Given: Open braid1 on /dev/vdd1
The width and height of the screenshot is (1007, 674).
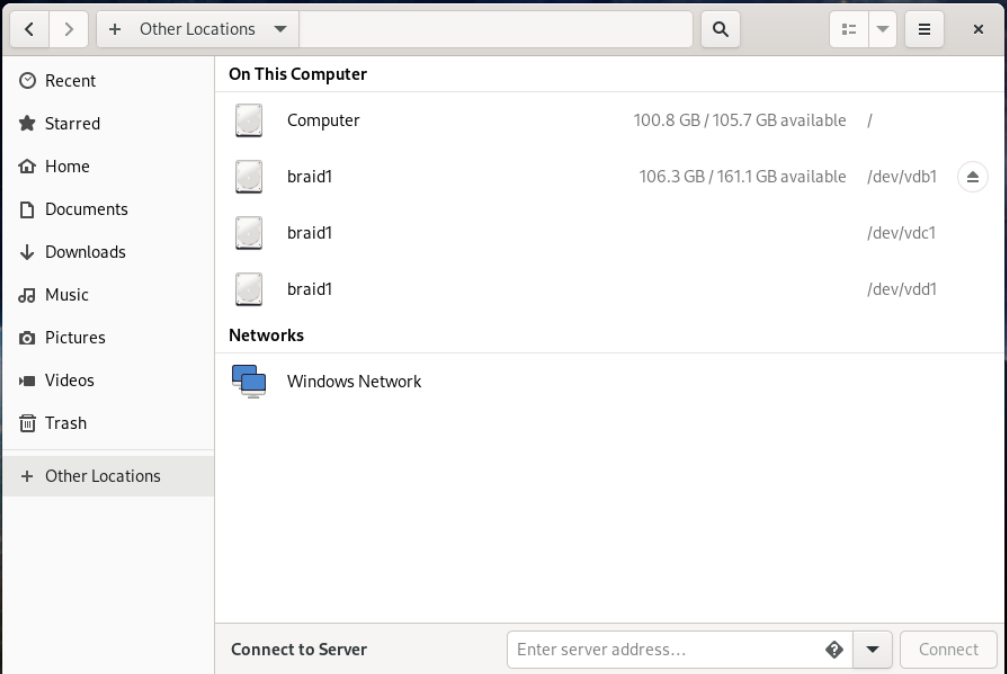Looking at the screenshot, I should pyautogui.click(x=610, y=289).
